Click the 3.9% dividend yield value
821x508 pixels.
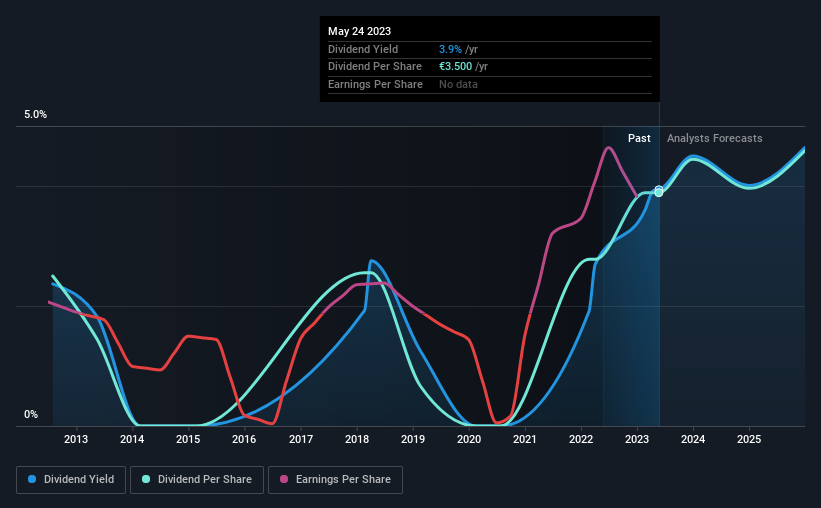(450, 49)
